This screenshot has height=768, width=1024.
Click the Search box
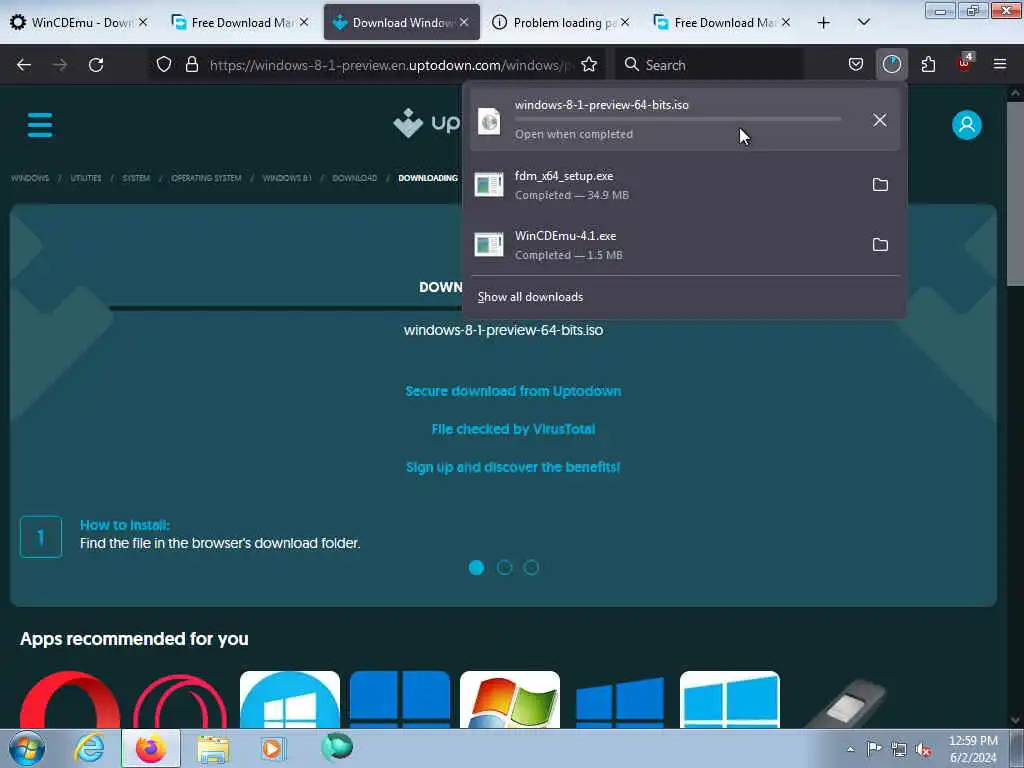click(709, 65)
